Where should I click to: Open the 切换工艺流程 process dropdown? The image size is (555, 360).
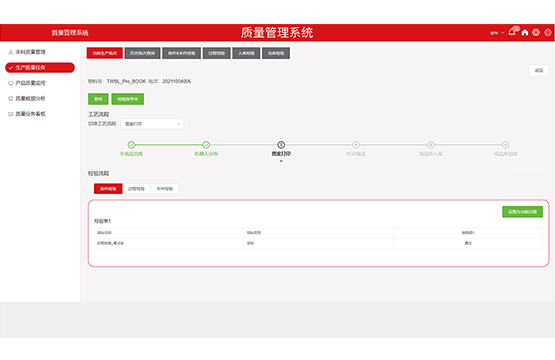coord(152,124)
